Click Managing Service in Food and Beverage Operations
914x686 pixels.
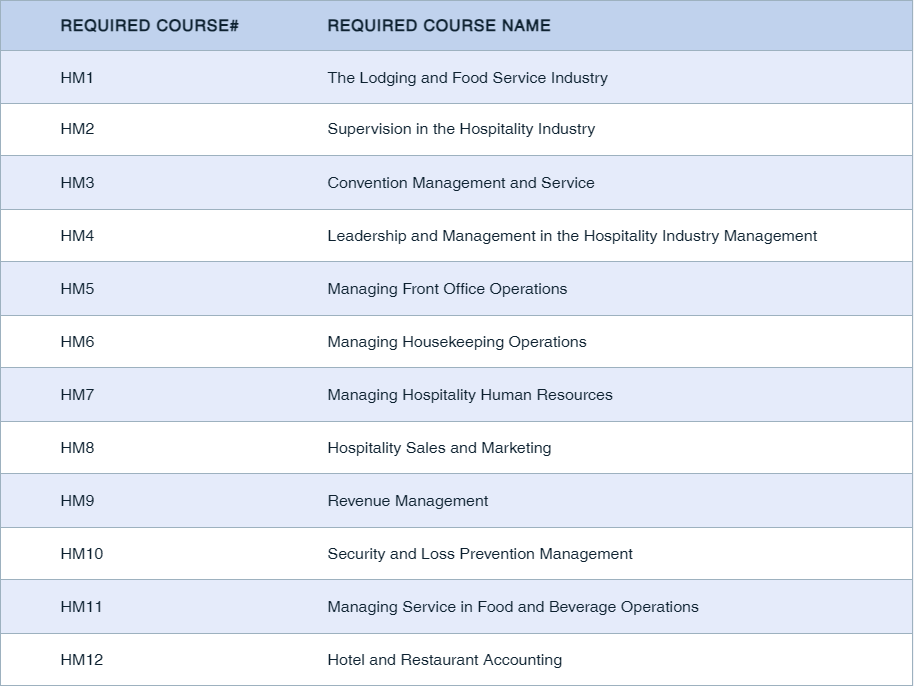point(513,607)
